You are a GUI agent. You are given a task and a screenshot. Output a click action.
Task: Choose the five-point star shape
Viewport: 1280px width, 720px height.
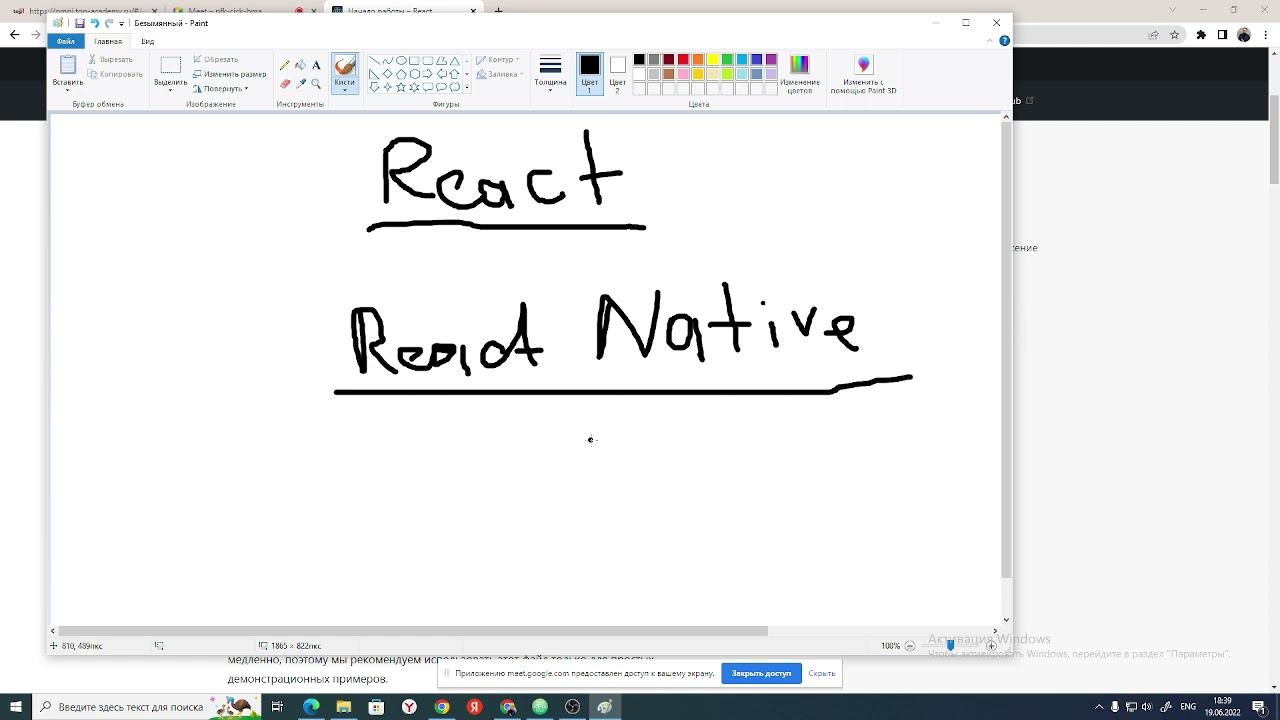401,87
